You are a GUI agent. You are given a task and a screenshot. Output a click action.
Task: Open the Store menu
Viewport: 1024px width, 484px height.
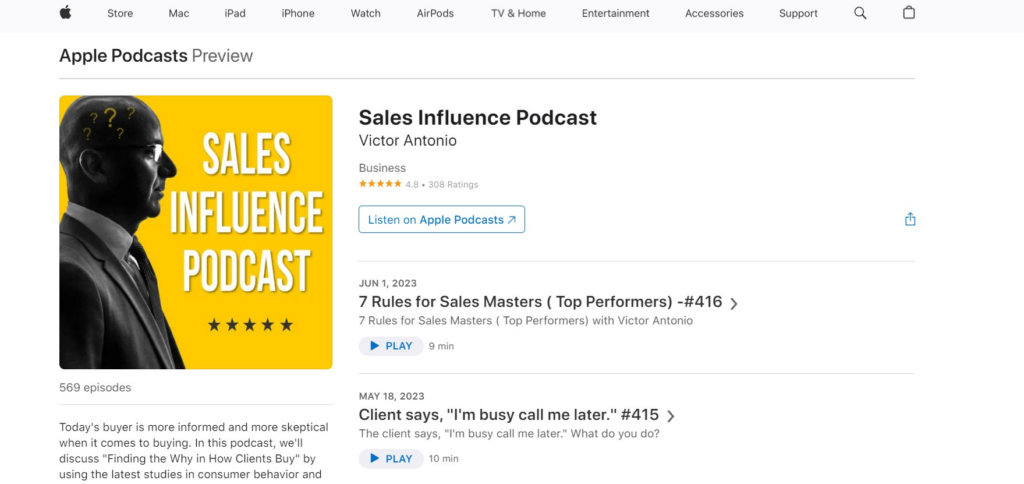tap(120, 13)
